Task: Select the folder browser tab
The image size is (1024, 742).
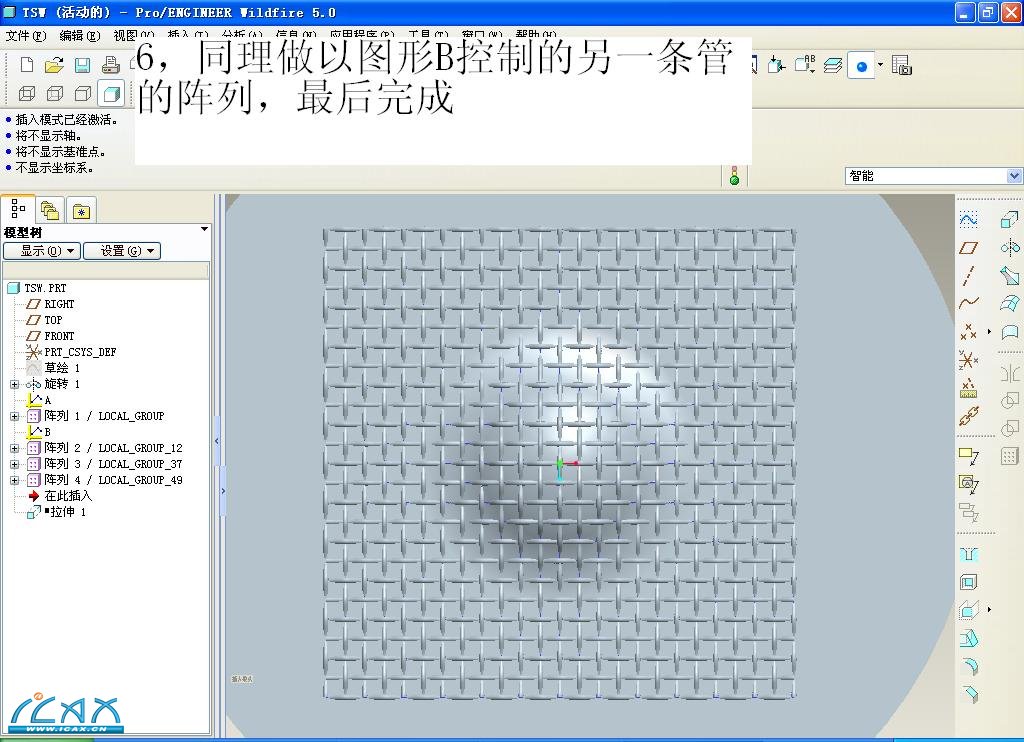Action: click(x=50, y=210)
